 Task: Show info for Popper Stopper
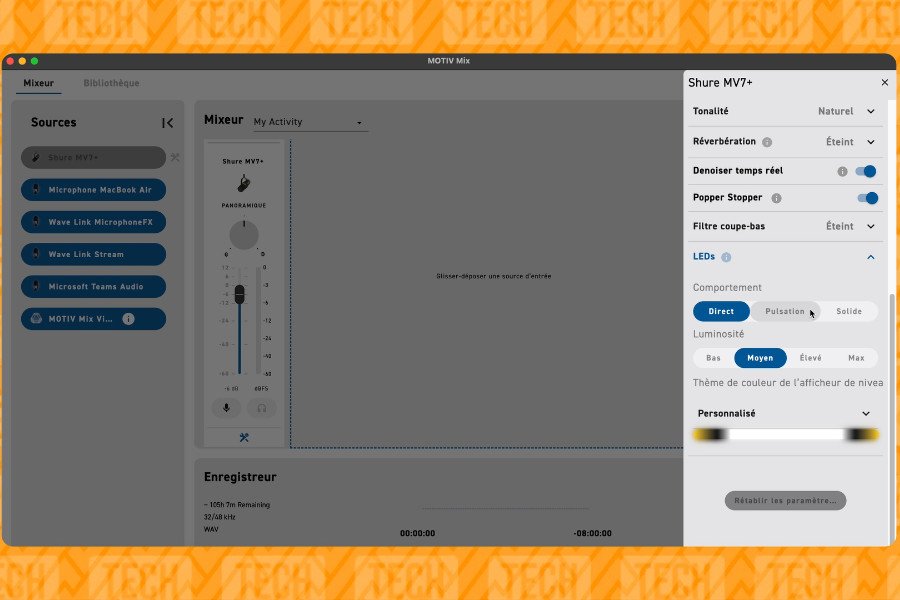click(x=776, y=198)
